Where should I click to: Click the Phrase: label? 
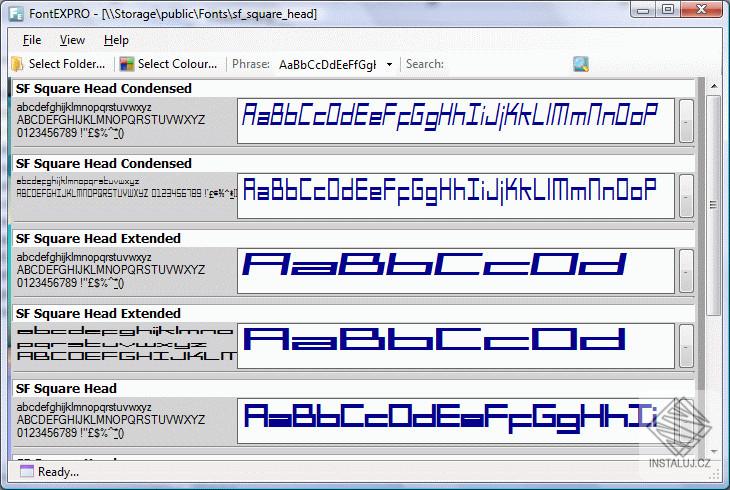point(251,64)
